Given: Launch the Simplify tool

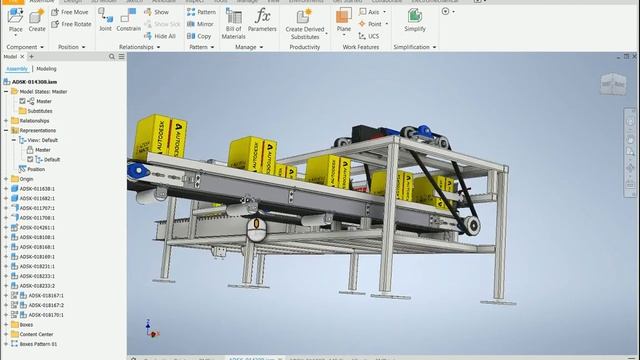Looking at the screenshot, I should (x=415, y=20).
